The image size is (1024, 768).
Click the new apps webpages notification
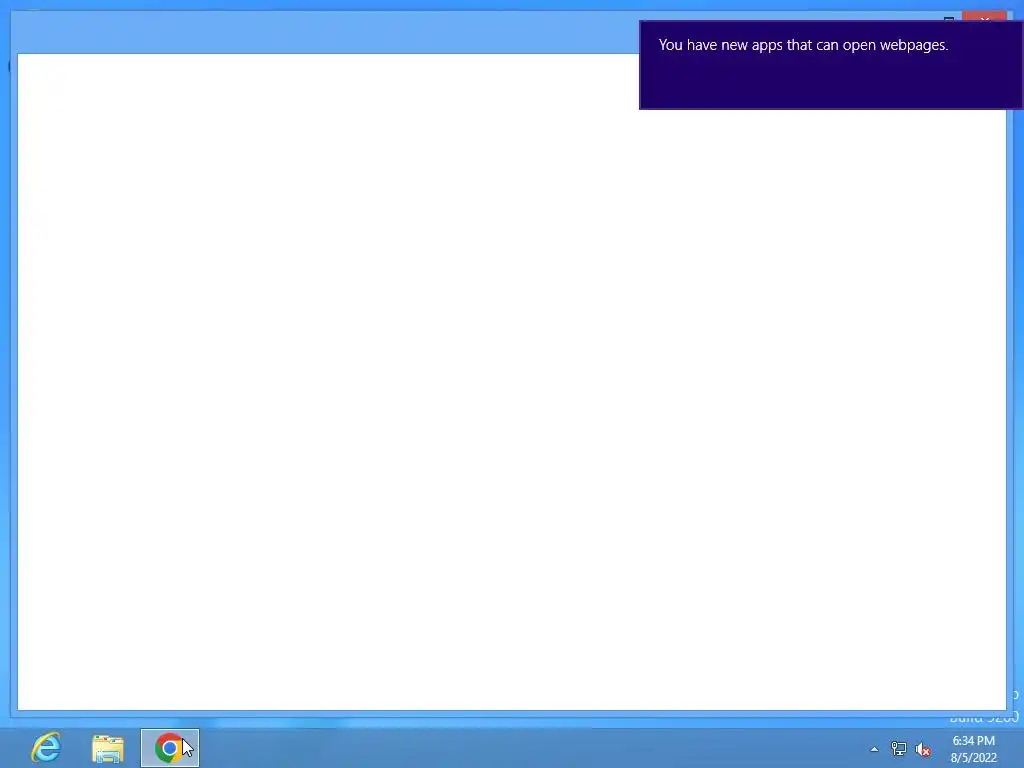831,65
